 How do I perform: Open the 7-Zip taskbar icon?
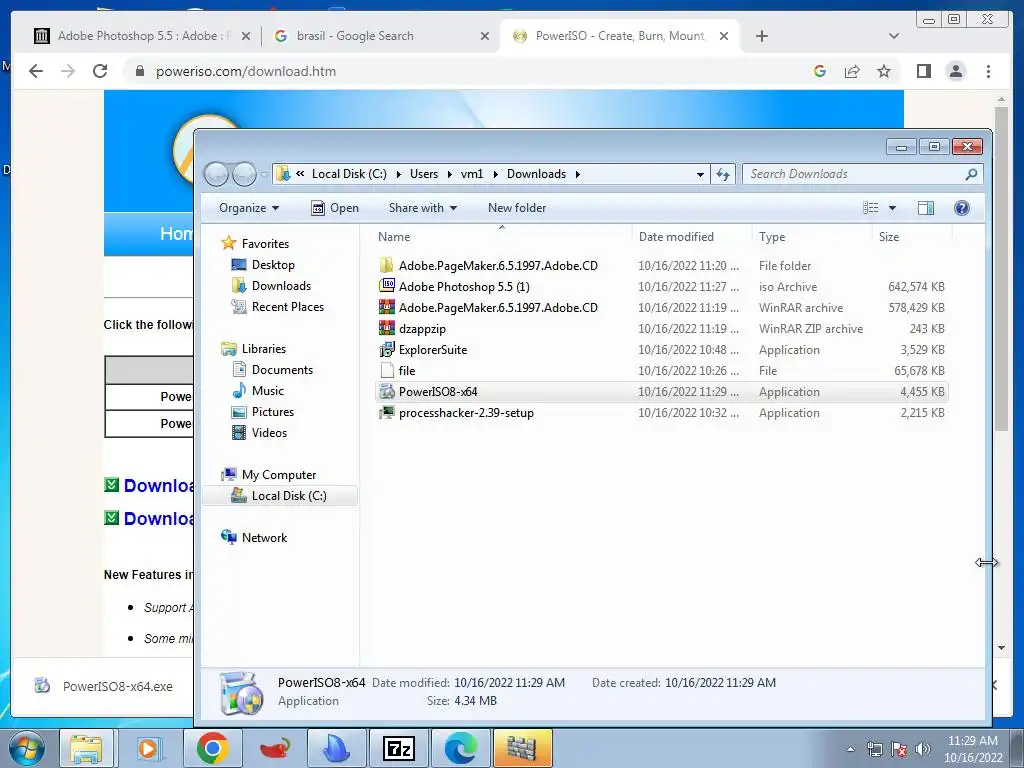coord(399,748)
